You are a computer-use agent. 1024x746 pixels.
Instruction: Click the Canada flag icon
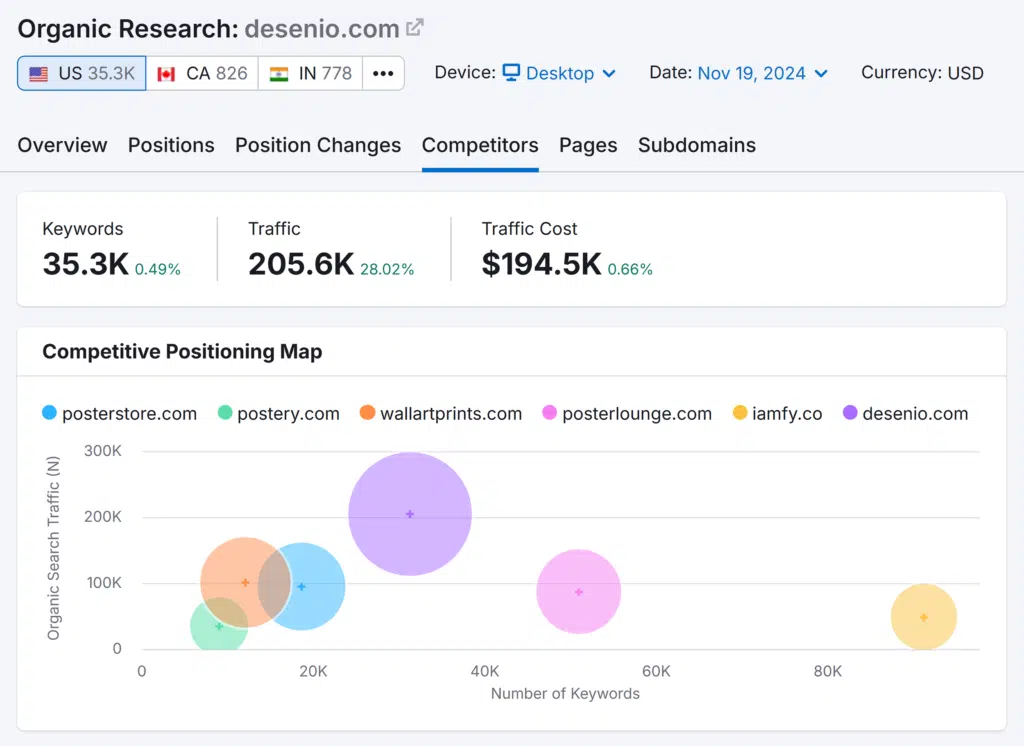point(166,74)
